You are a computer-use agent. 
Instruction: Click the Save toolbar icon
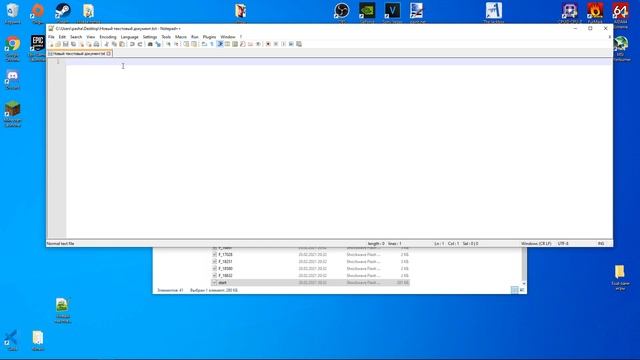pyautogui.click(x=66, y=44)
